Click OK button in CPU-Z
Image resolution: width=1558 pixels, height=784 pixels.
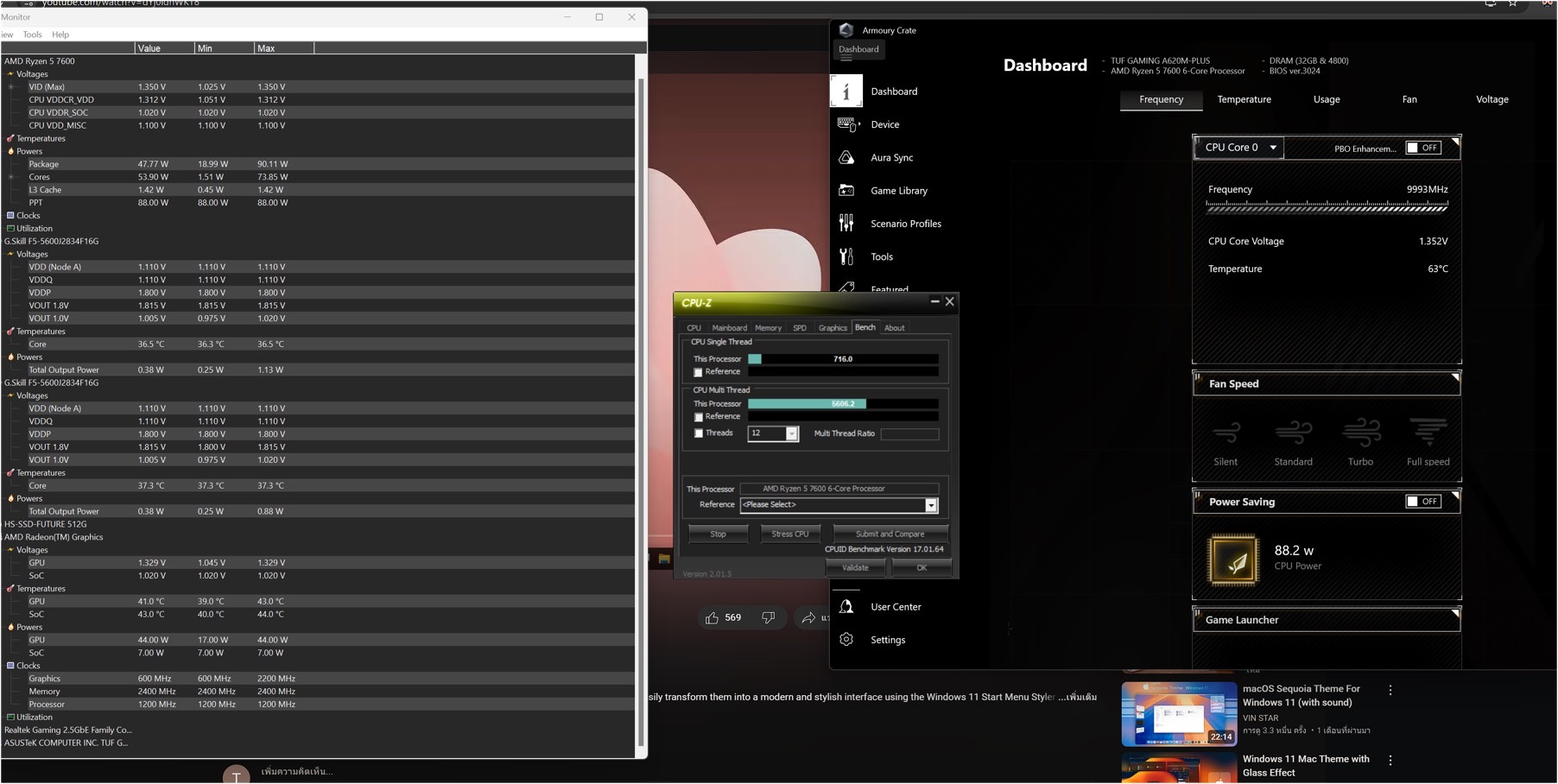click(x=921, y=568)
